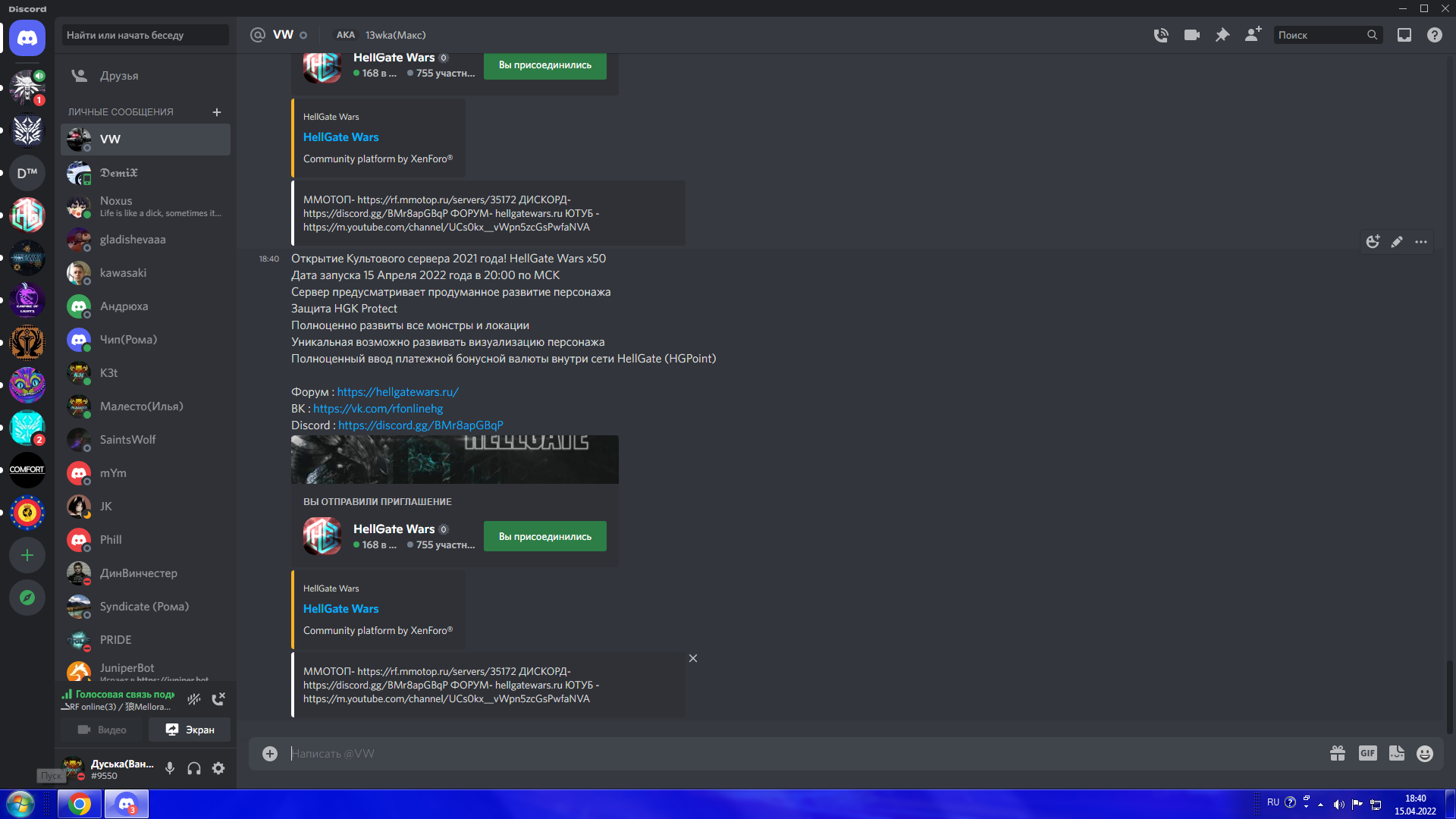Open Windows Start menu
The image size is (1456, 819).
coord(20,804)
